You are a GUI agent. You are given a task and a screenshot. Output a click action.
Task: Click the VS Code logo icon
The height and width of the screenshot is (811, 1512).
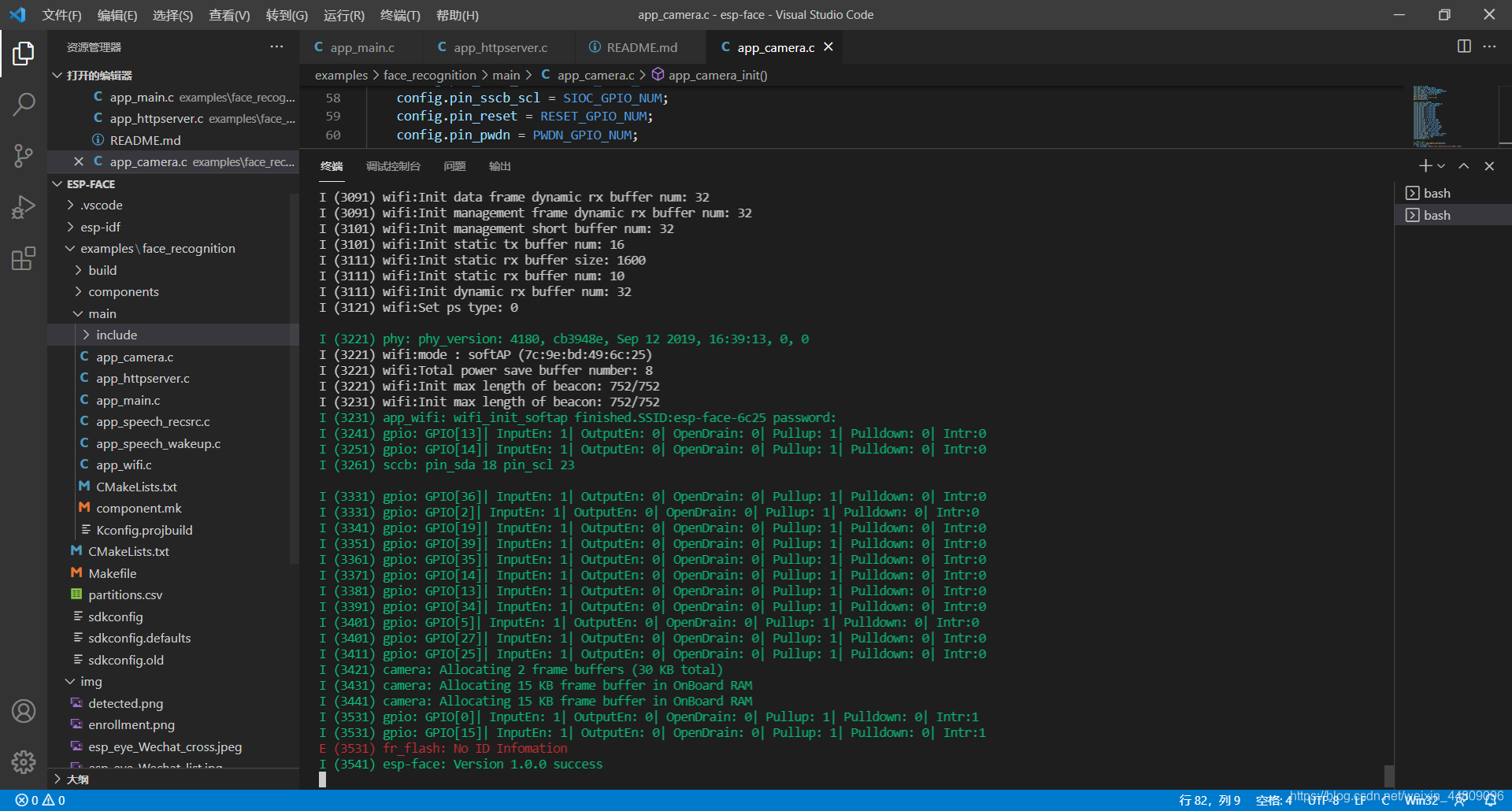coord(17,15)
